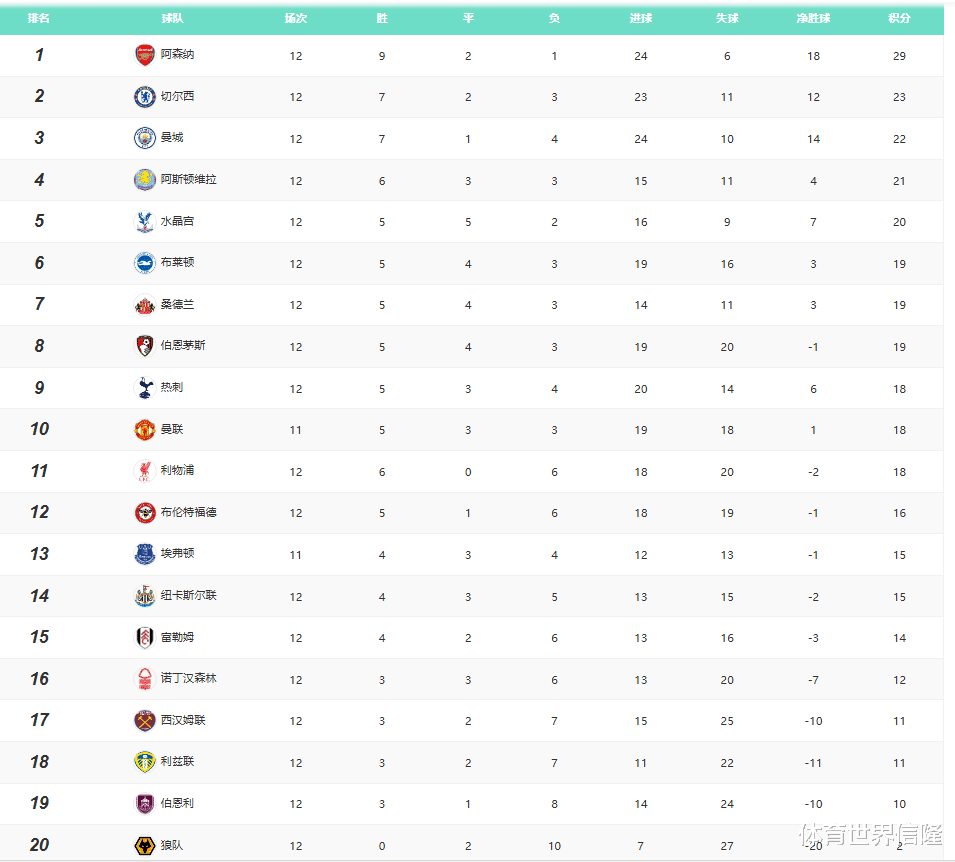Click the Crystal Palace crest icon

coord(145,222)
